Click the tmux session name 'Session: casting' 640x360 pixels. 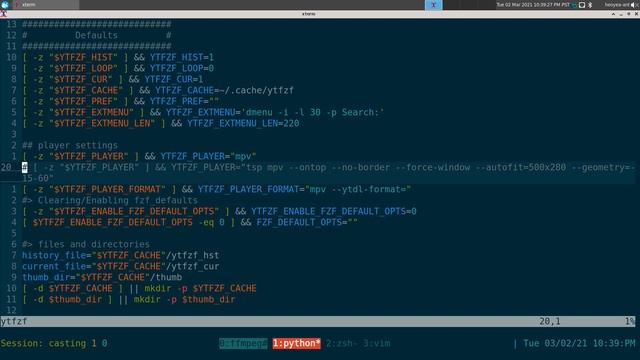[x=43, y=343]
